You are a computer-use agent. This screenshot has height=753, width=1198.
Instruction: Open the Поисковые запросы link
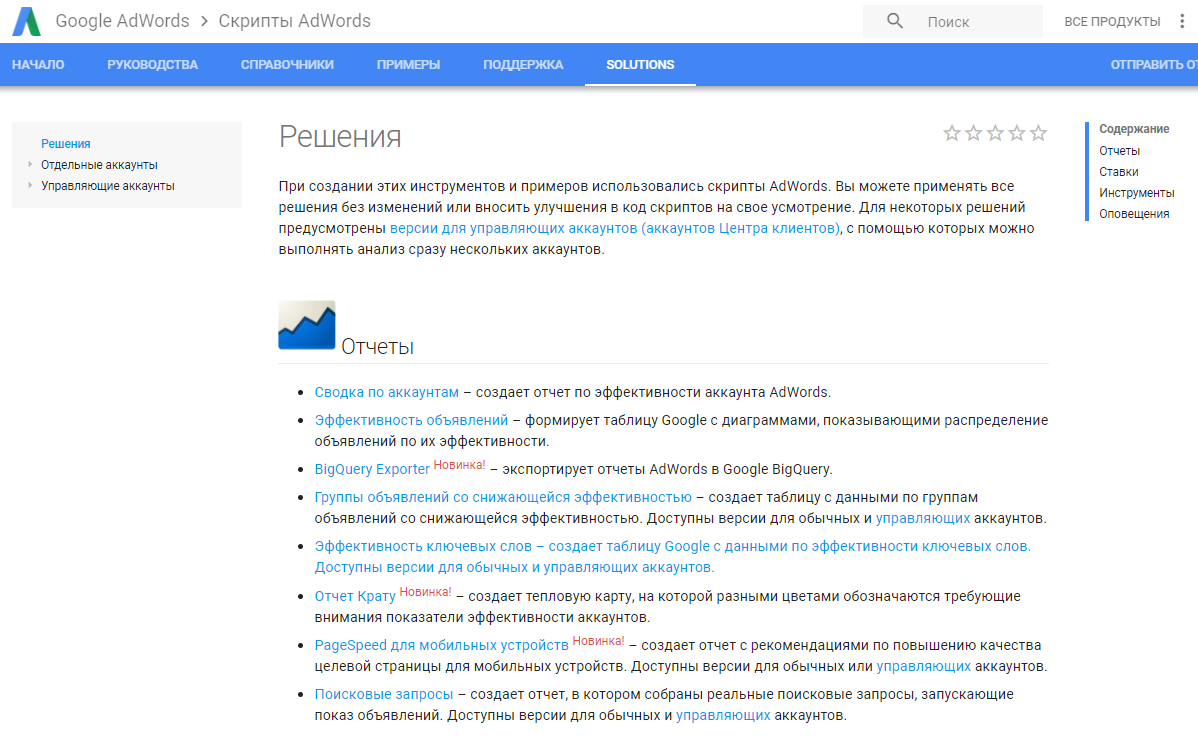click(384, 694)
